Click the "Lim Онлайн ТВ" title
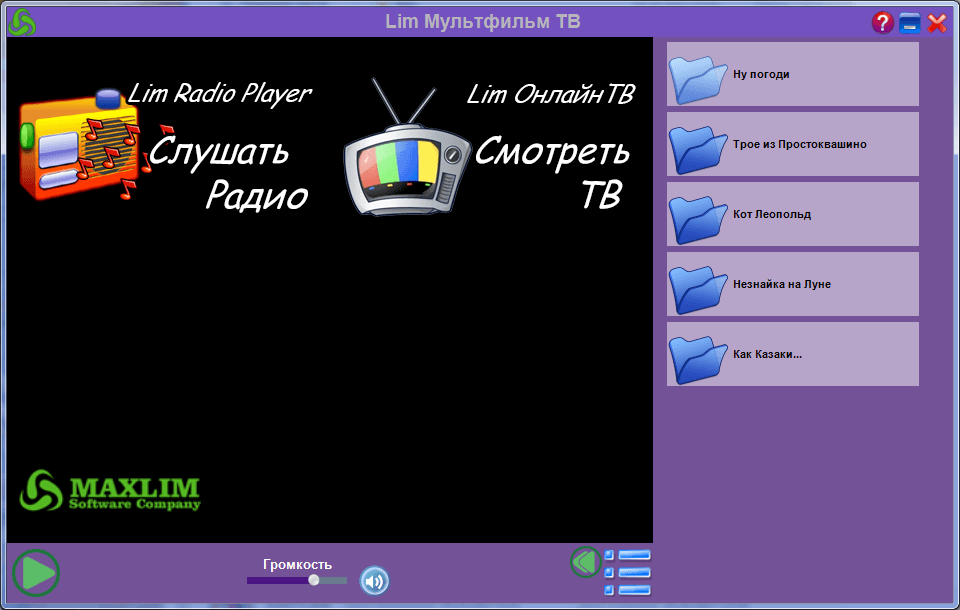The image size is (960, 610). (x=550, y=94)
